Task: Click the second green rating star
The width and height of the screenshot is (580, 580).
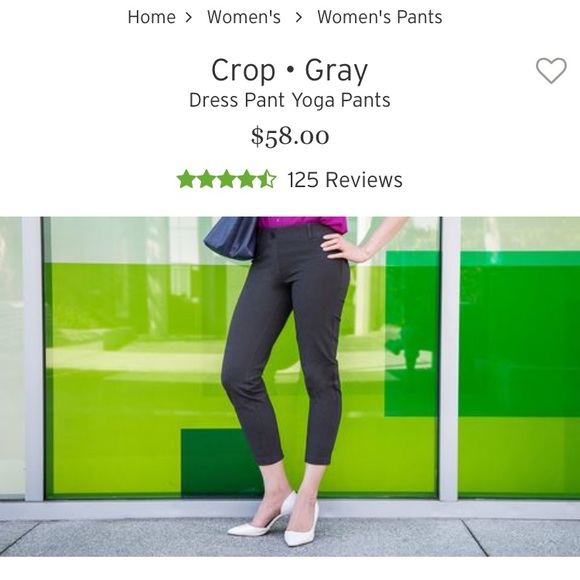Action: point(206,179)
